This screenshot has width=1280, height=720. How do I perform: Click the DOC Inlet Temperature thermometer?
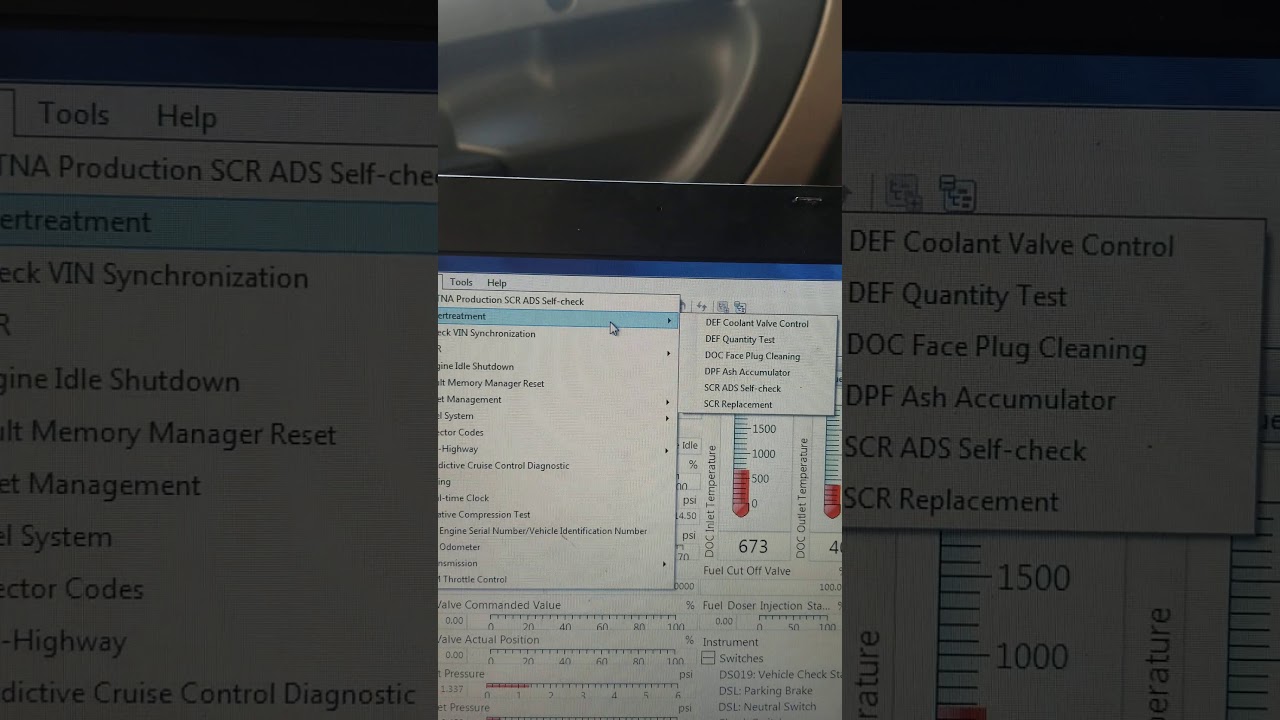click(741, 467)
